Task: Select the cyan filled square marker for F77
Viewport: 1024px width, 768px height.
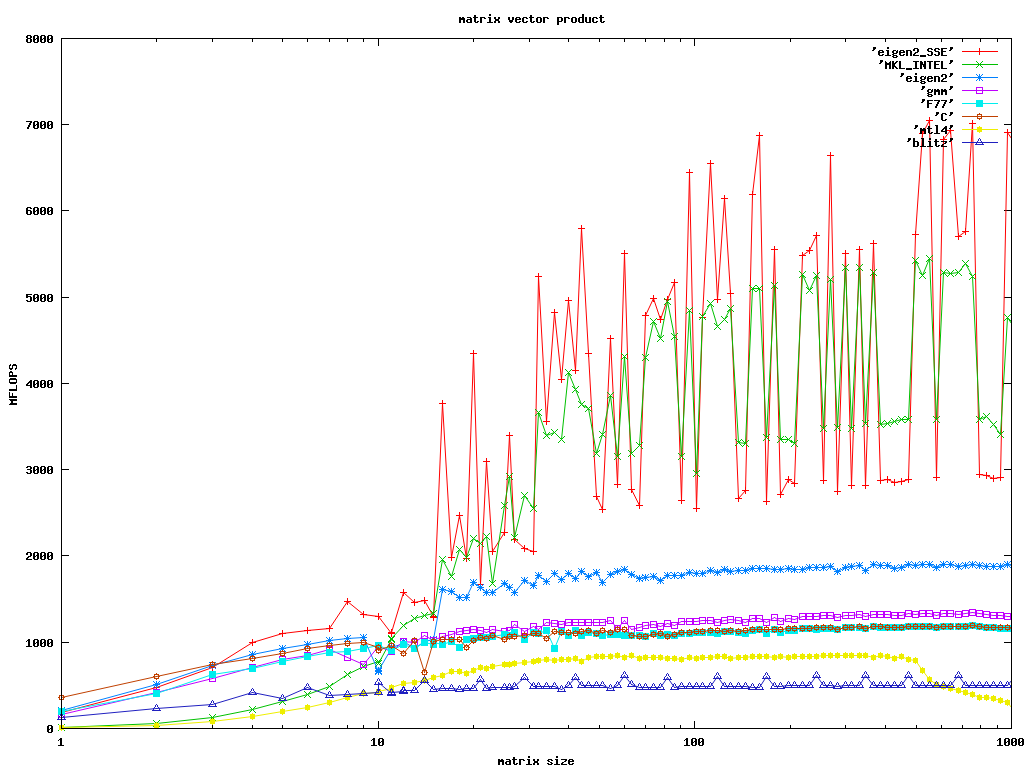Action: 980,103
